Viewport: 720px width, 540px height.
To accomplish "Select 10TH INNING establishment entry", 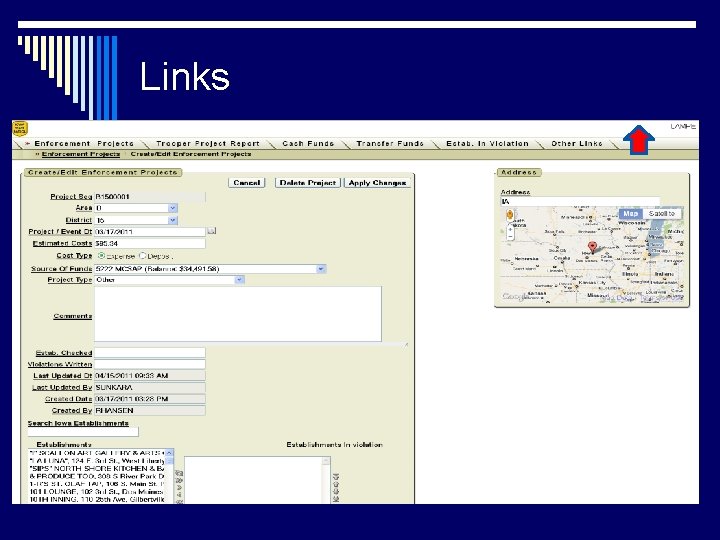I will (96, 499).
